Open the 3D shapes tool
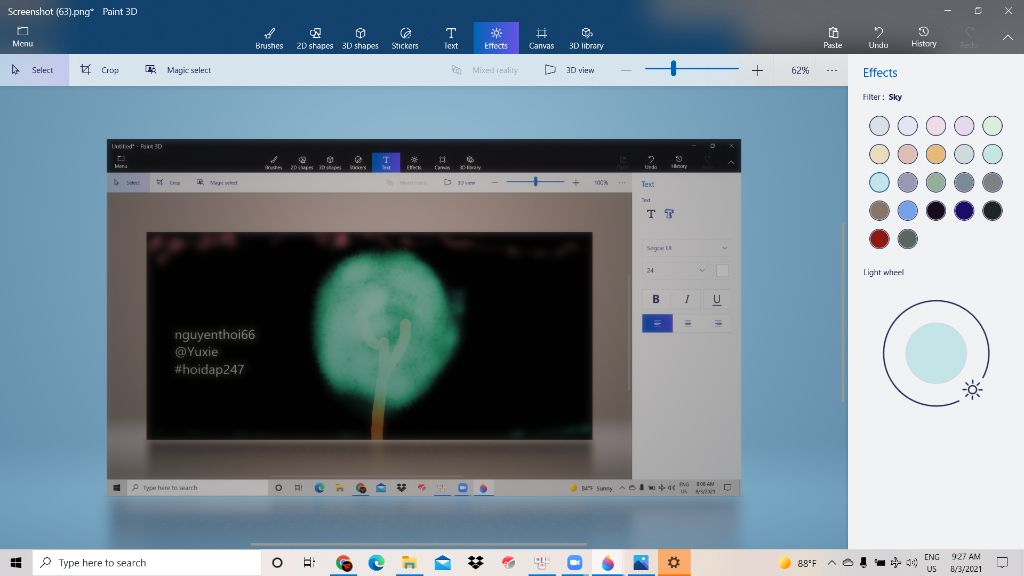Image resolution: width=1024 pixels, height=576 pixels. coord(360,38)
